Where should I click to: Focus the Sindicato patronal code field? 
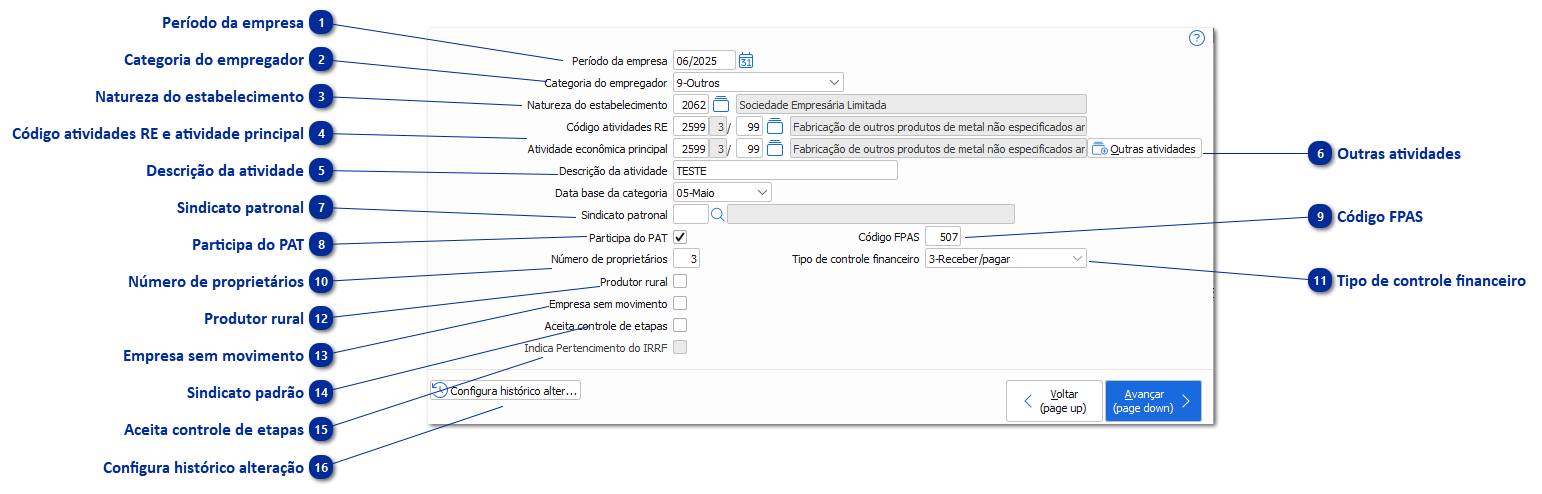tap(690, 214)
